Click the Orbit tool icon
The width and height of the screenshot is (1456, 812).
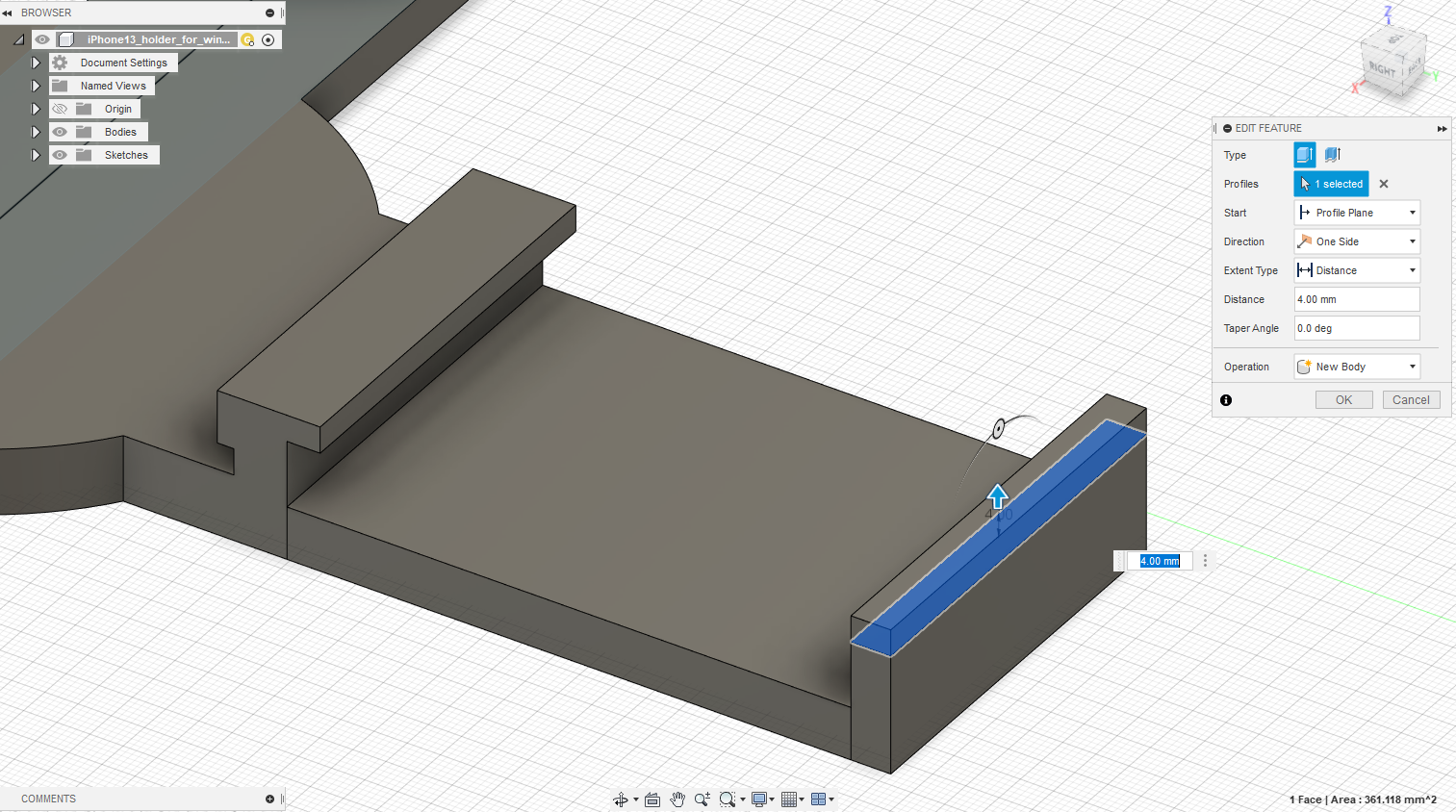pyautogui.click(x=621, y=799)
